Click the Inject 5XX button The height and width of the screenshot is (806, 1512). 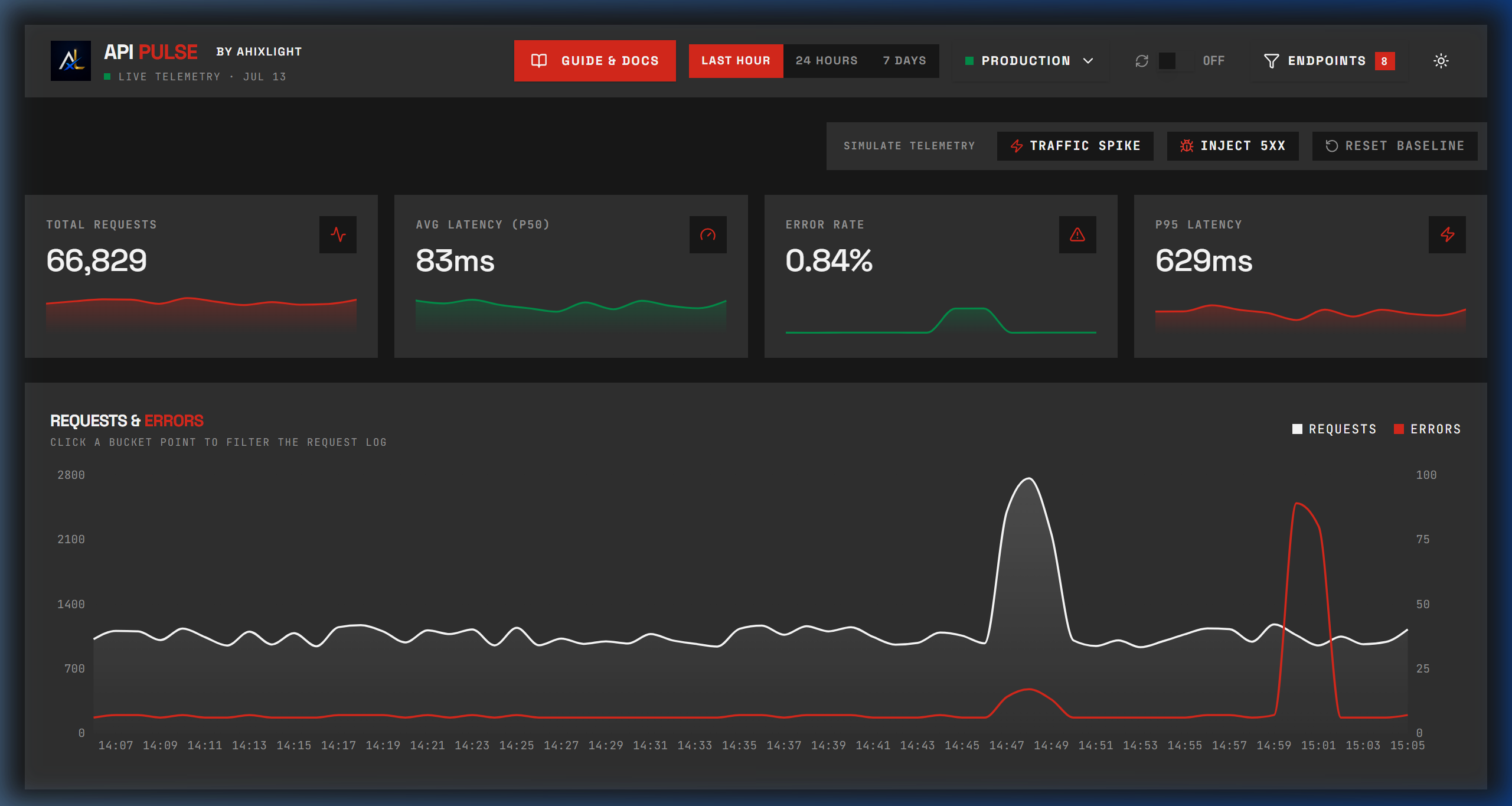tap(1232, 146)
